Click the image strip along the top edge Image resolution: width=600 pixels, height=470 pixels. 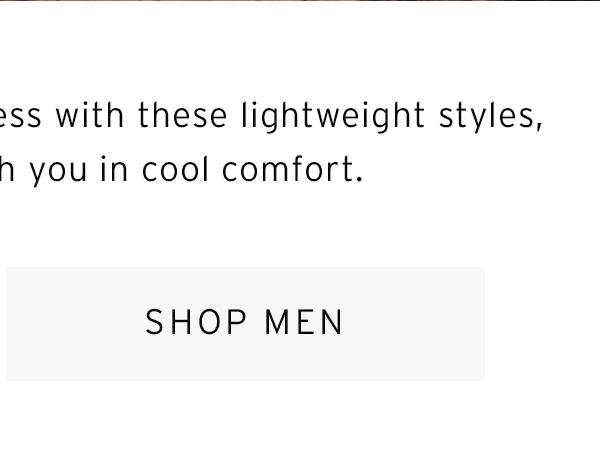click(x=300, y=0)
